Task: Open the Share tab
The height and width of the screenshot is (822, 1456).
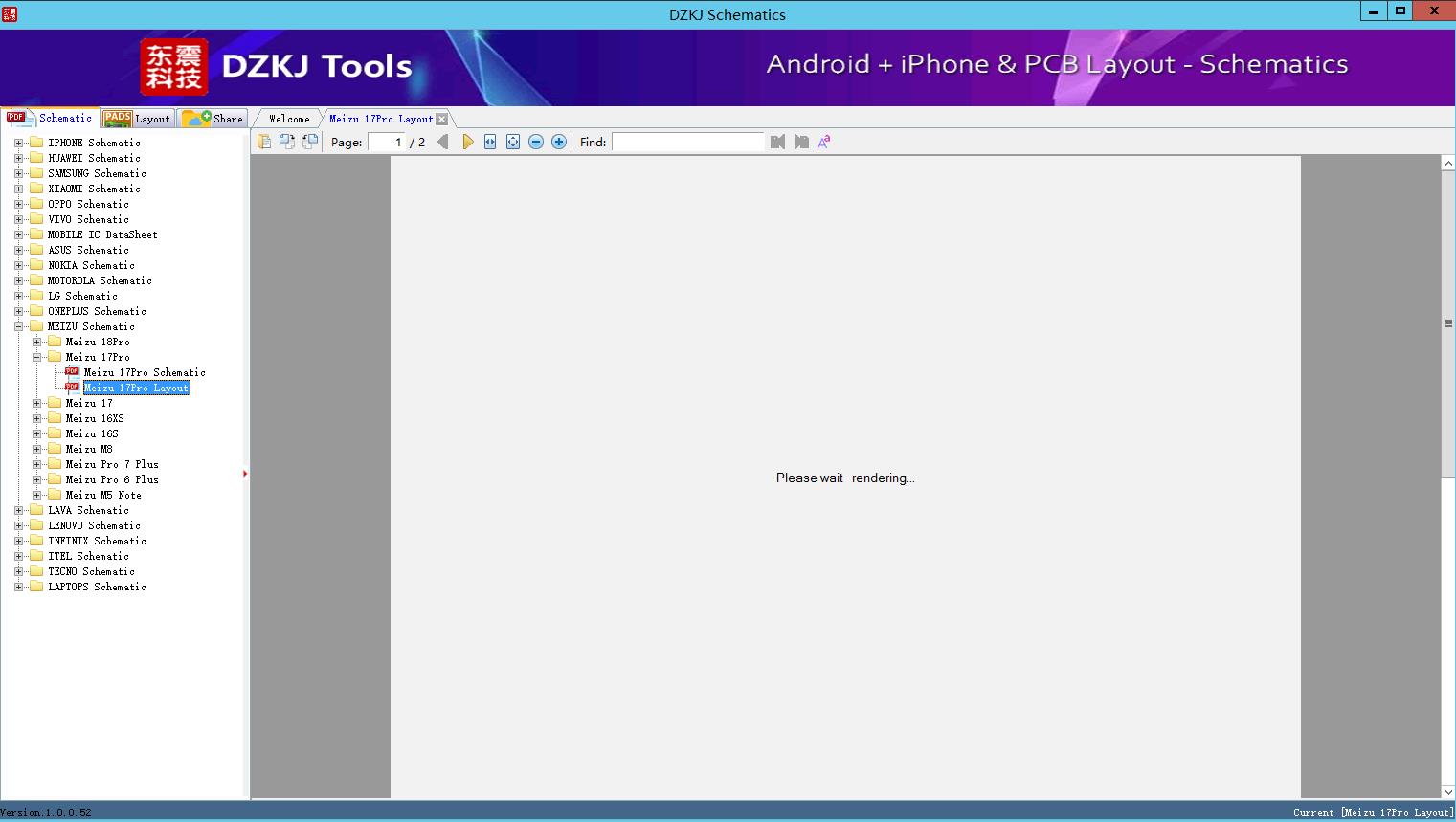Action: tap(213, 119)
